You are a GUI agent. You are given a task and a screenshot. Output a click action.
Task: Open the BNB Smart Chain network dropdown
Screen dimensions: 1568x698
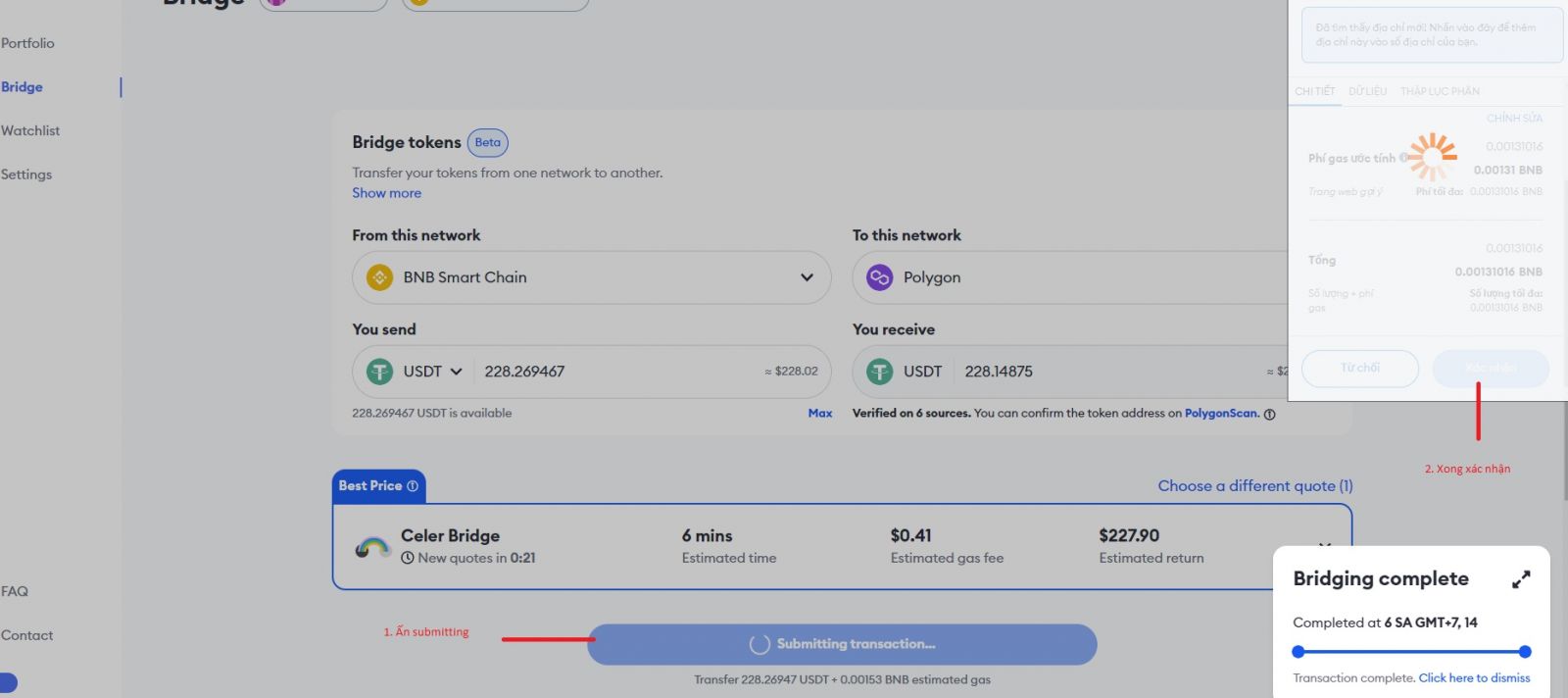pos(592,277)
